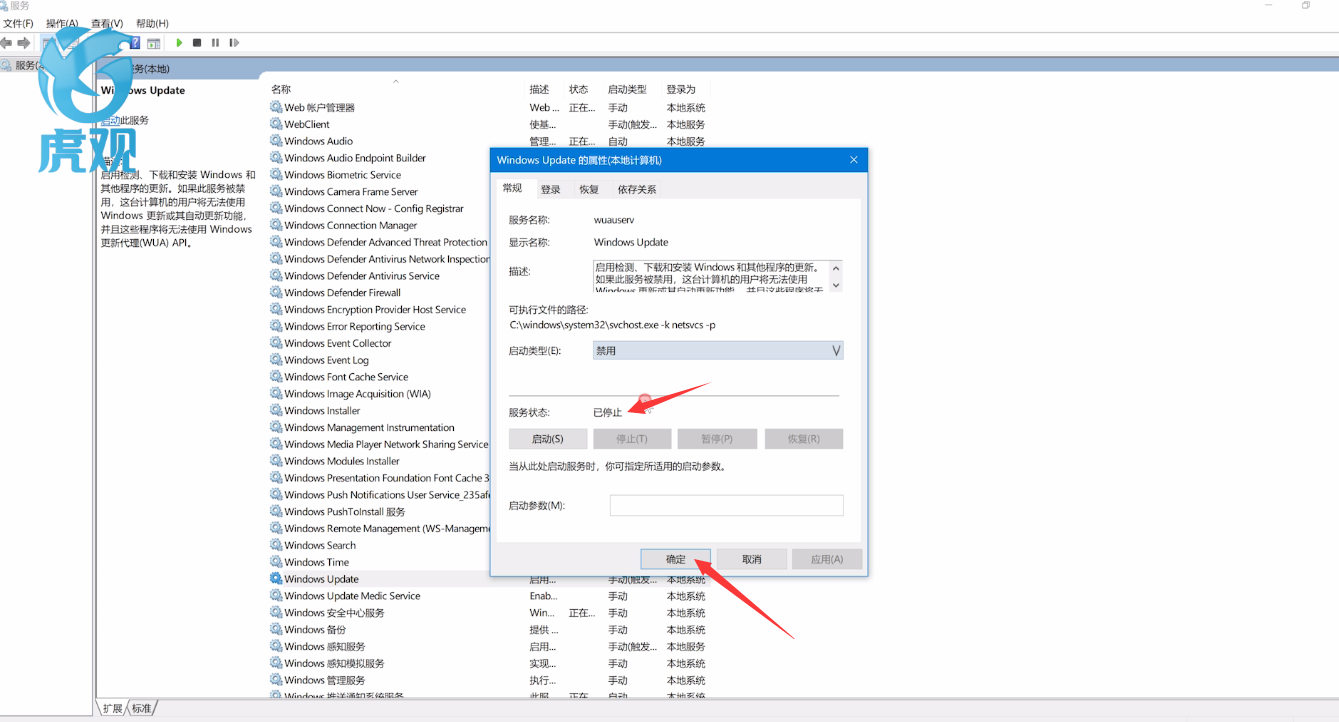The width and height of the screenshot is (1339, 722).
Task: Click the blue Help question mark icon
Action: point(135,43)
